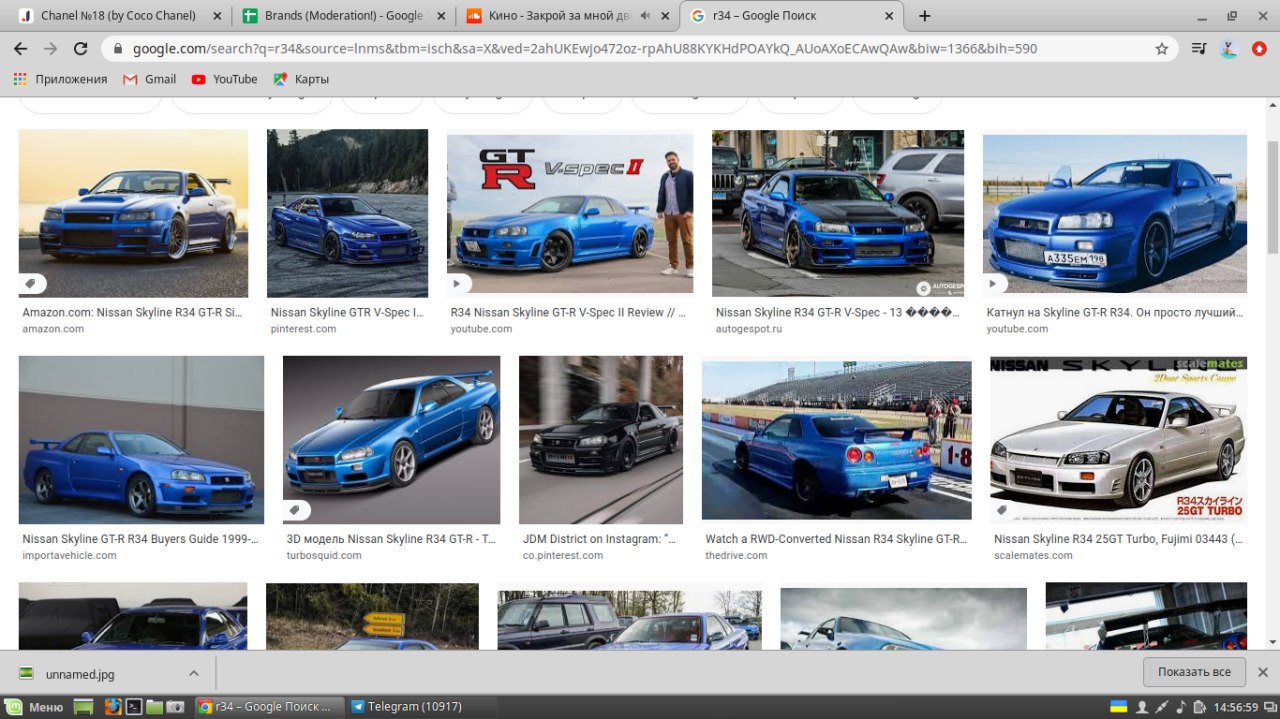Click the battery power tray icon
The height and width of the screenshot is (719, 1280).
[x=1198, y=707]
